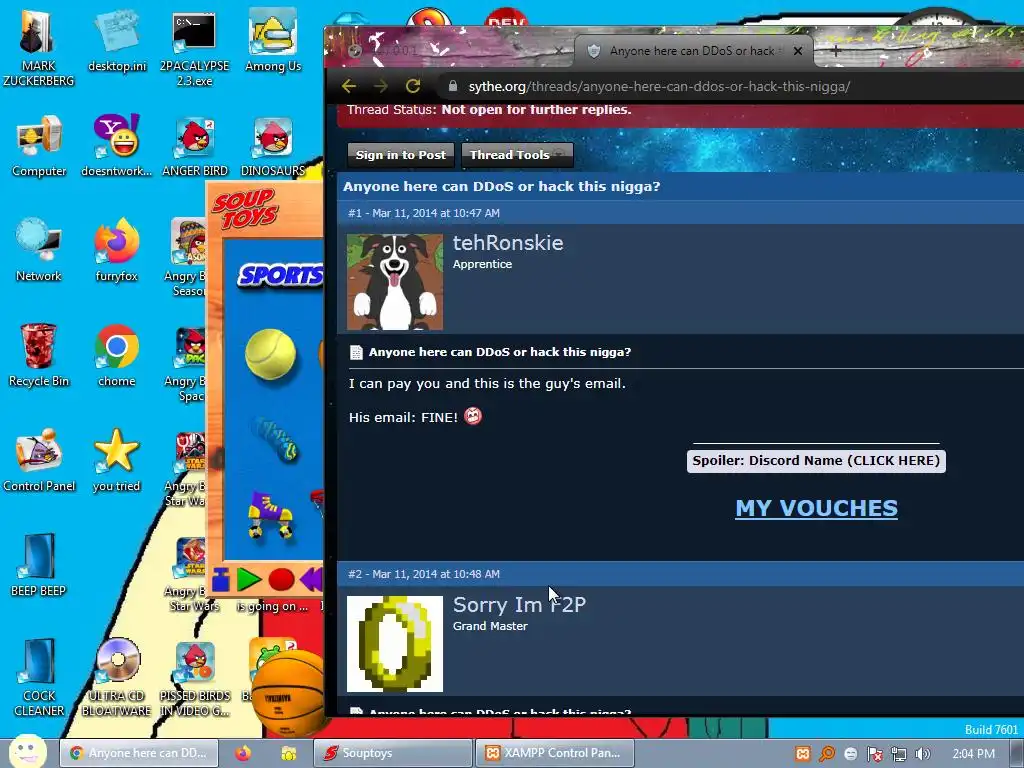The width and height of the screenshot is (1024, 768).
Task: Pick the tennis ball toy in Souptoys
Action: [270, 354]
